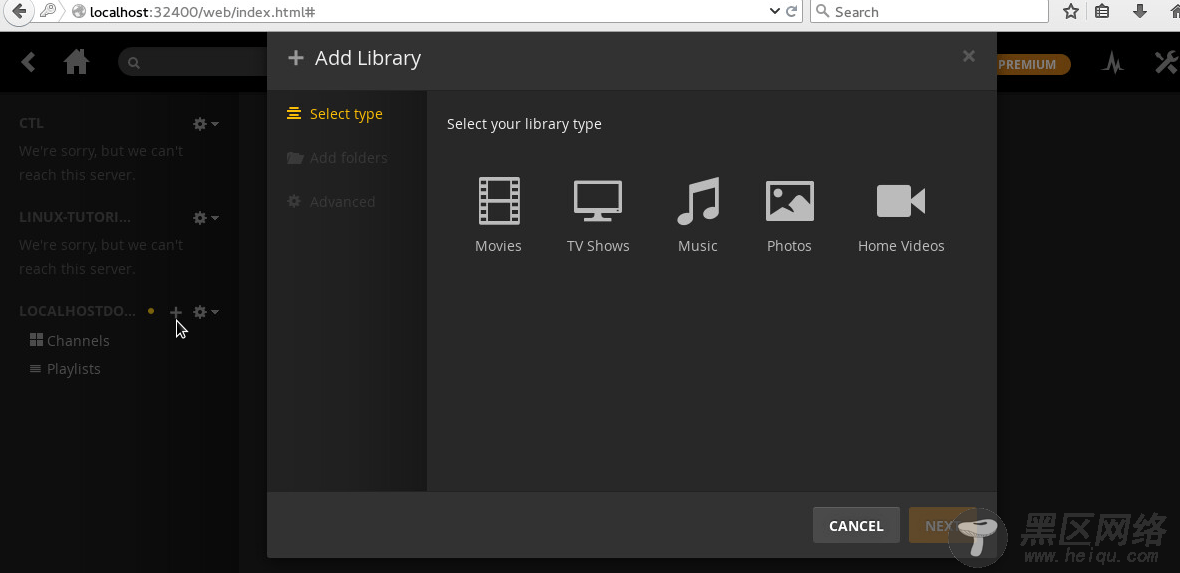The height and width of the screenshot is (573, 1180).
Task: Open the activity status icon
Action: (1112, 63)
